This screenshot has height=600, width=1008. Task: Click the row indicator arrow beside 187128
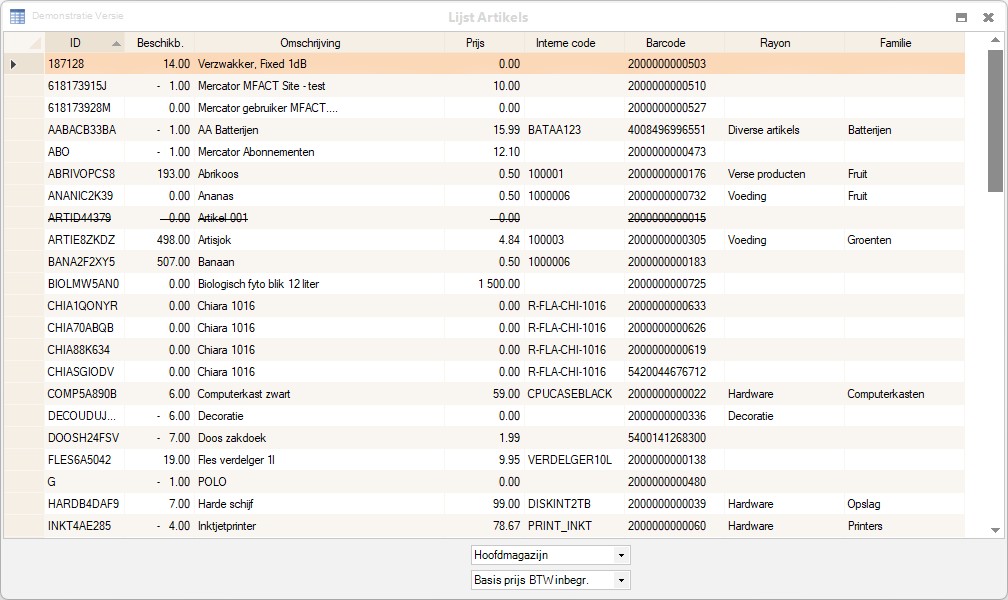pyautogui.click(x=13, y=64)
